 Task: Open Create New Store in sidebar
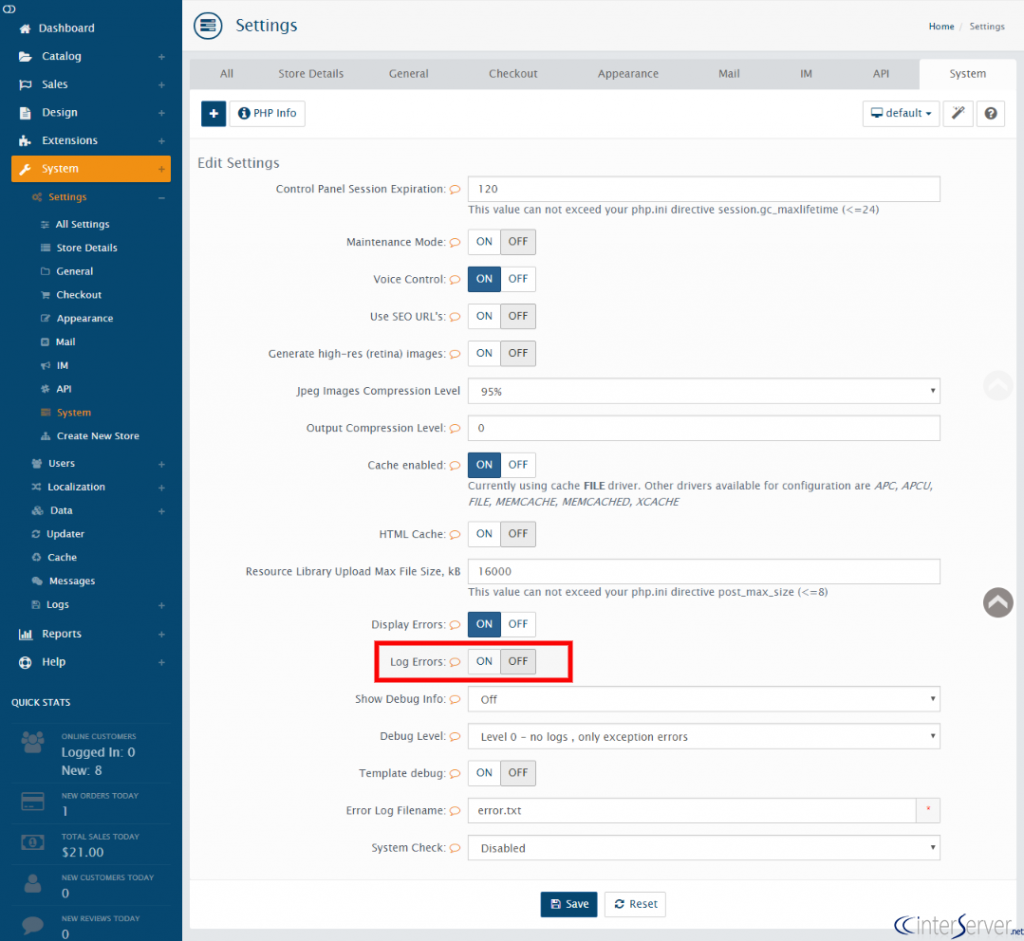97,436
